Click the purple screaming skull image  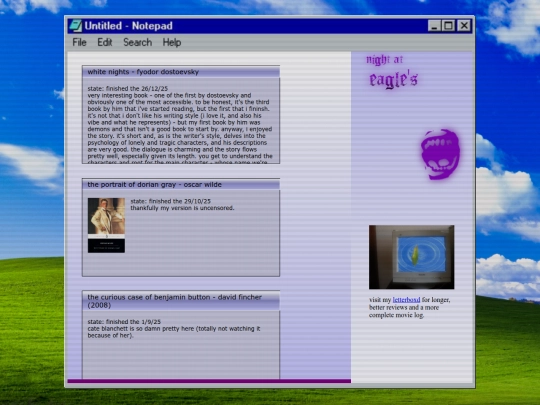(x=440, y=154)
